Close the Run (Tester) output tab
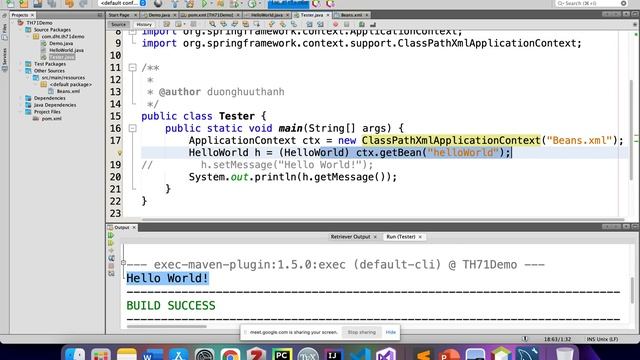The height and width of the screenshot is (360, 640). pyautogui.click(x=420, y=237)
